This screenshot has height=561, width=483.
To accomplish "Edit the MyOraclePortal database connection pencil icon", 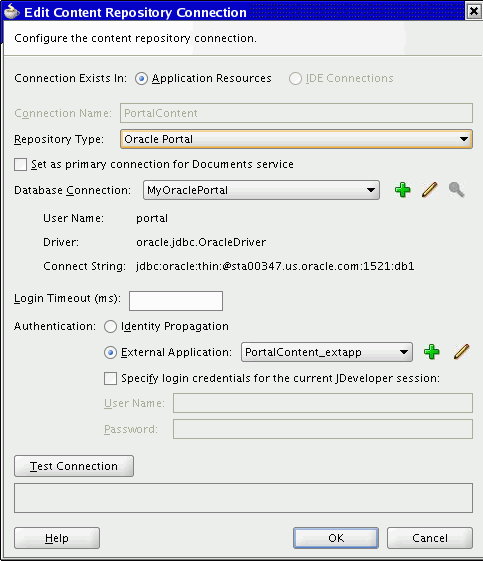I will pos(429,190).
